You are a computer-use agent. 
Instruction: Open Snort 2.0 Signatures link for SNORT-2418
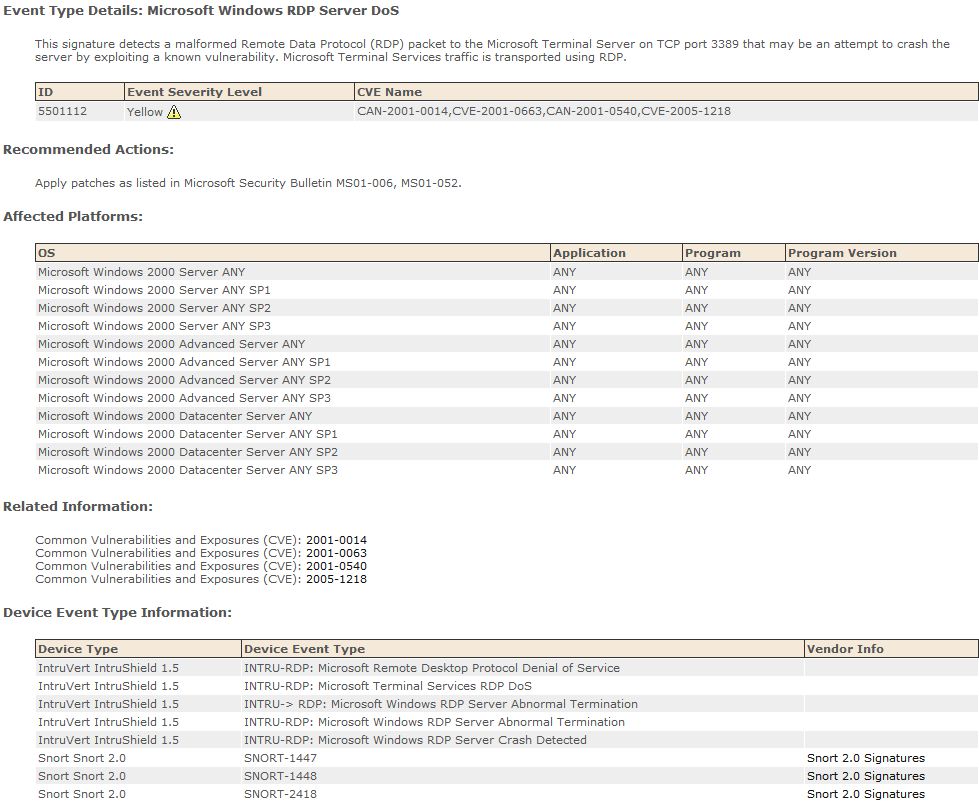[x=865, y=794]
